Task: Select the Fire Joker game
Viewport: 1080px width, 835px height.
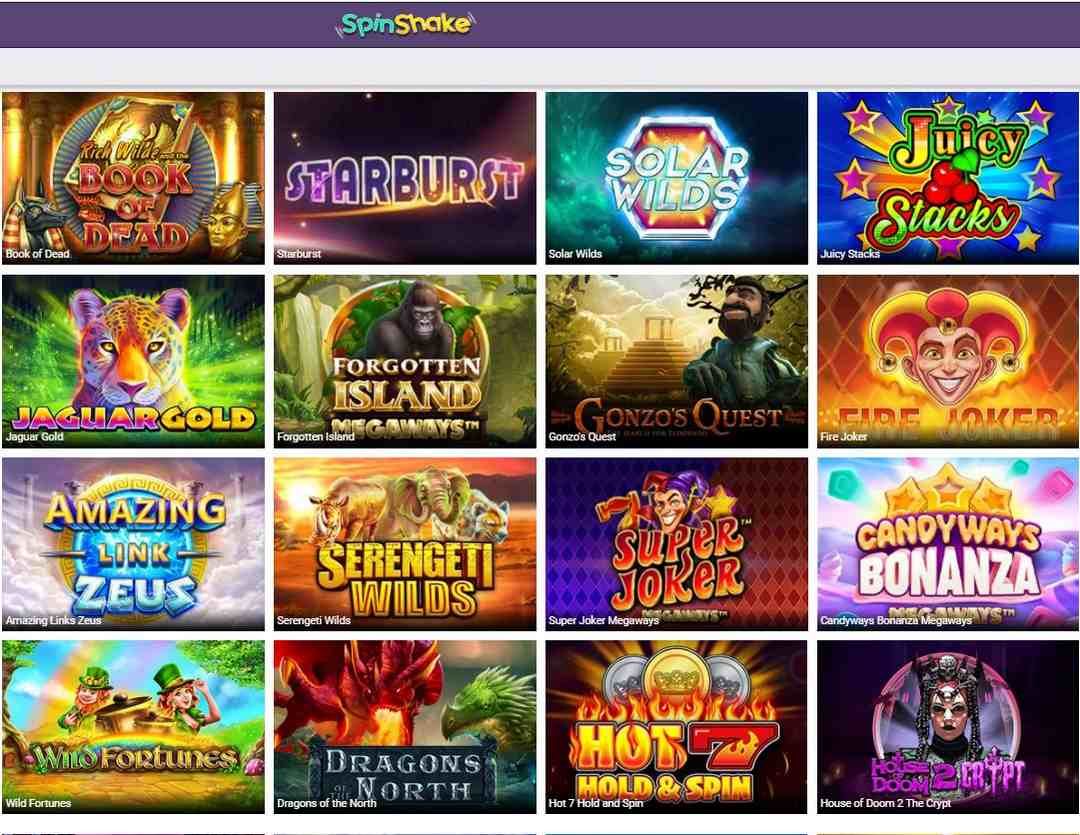Action: tap(948, 361)
